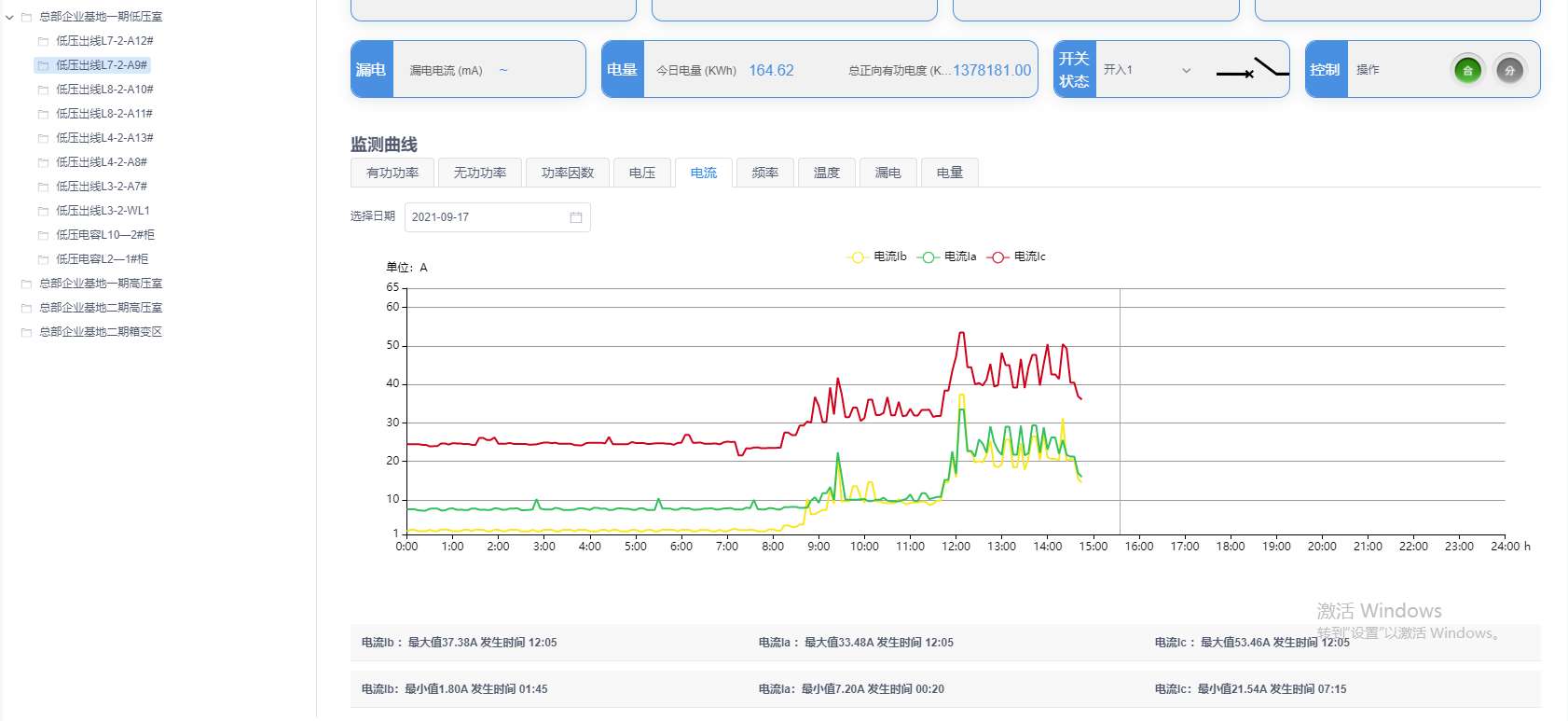
Task: Click the calendar icon in date field
Action: [x=576, y=217]
